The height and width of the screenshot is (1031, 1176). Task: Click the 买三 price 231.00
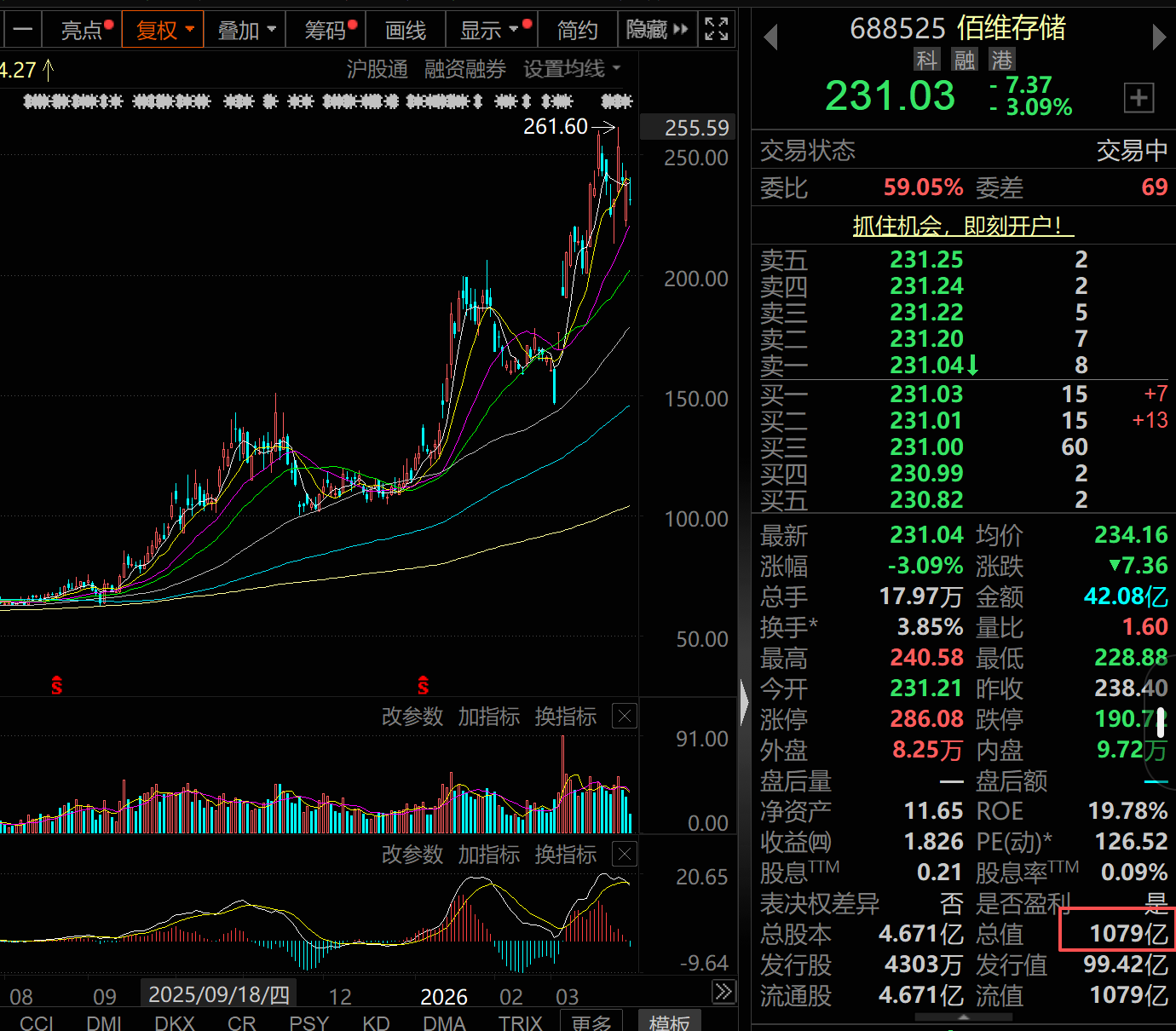[x=926, y=447]
